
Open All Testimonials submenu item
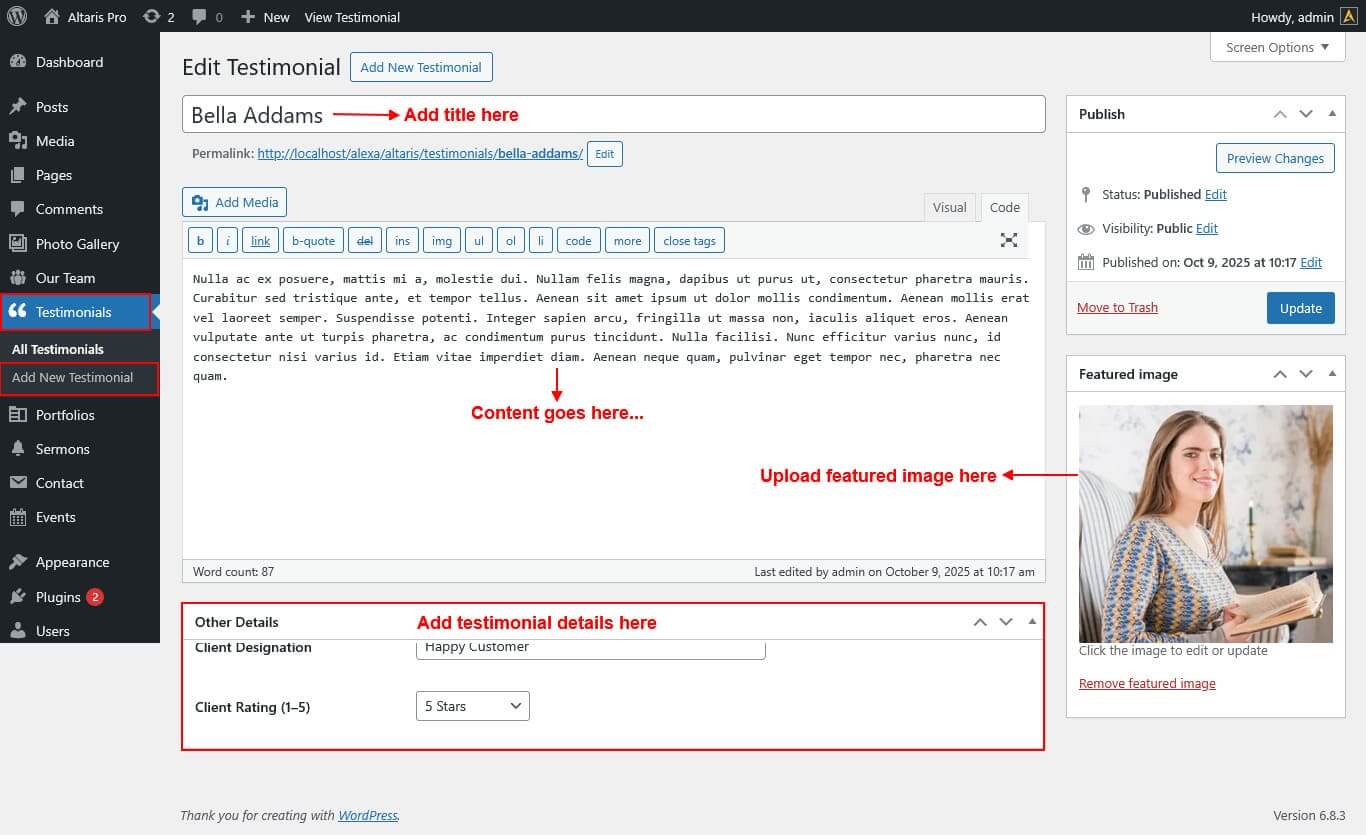pos(58,349)
